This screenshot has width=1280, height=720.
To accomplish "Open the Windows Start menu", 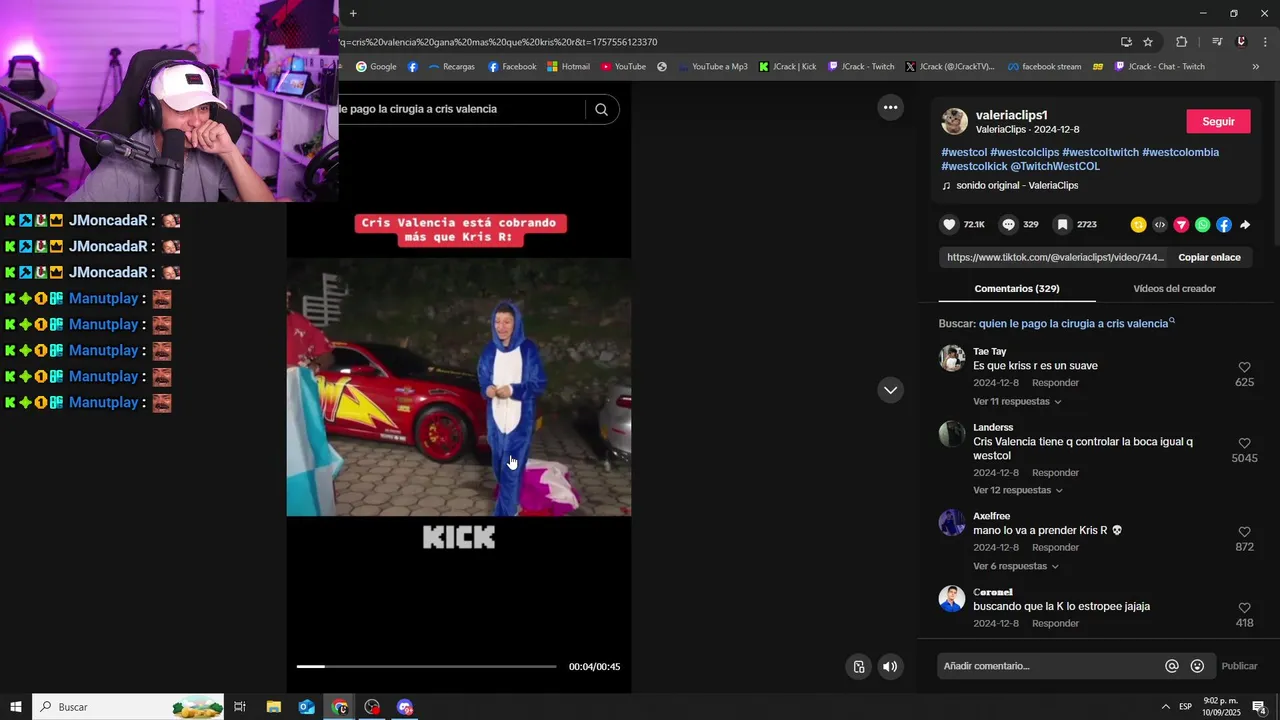I will pyautogui.click(x=16, y=707).
